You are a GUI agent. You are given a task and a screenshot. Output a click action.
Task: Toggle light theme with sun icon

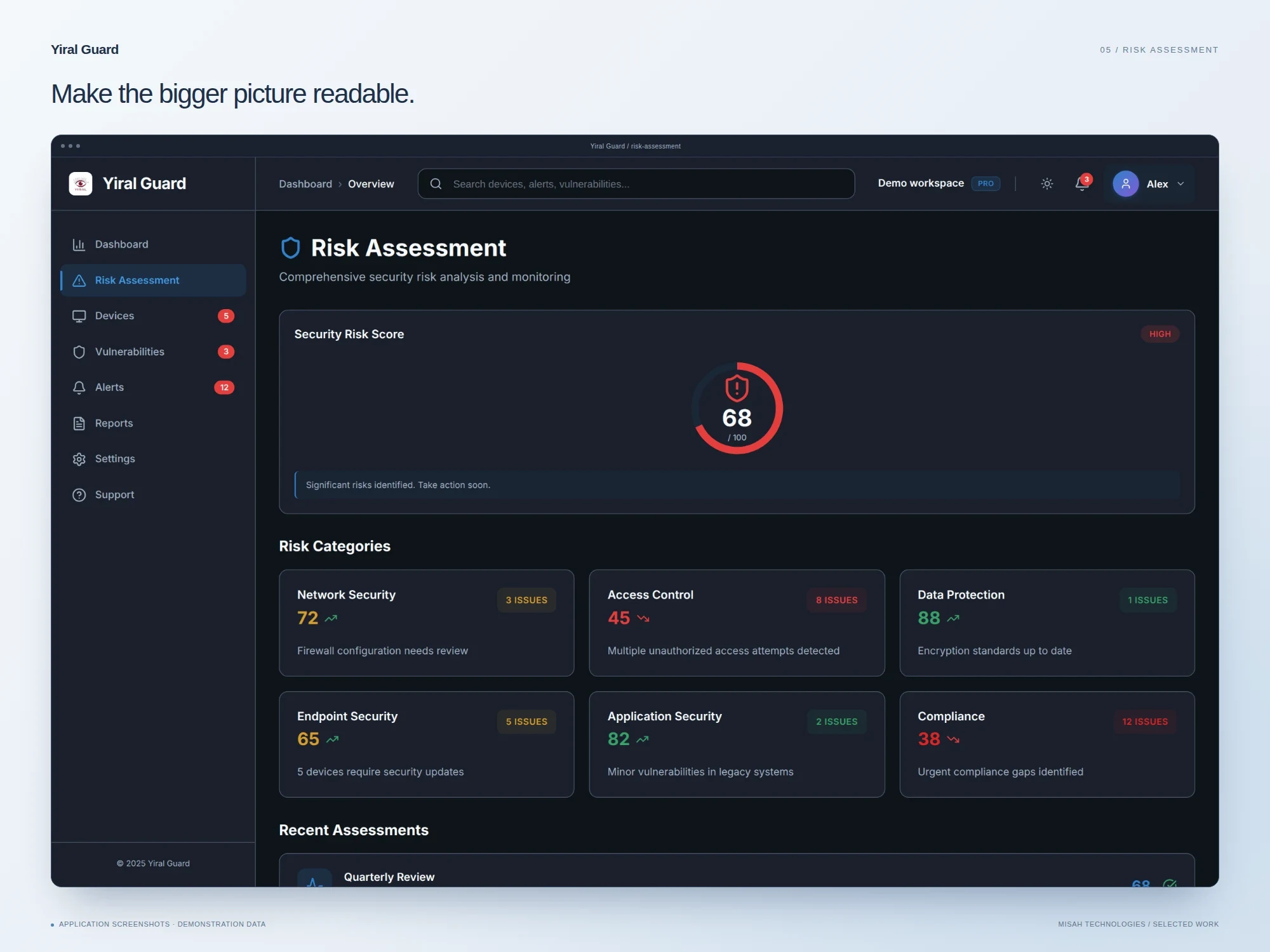click(1047, 184)
